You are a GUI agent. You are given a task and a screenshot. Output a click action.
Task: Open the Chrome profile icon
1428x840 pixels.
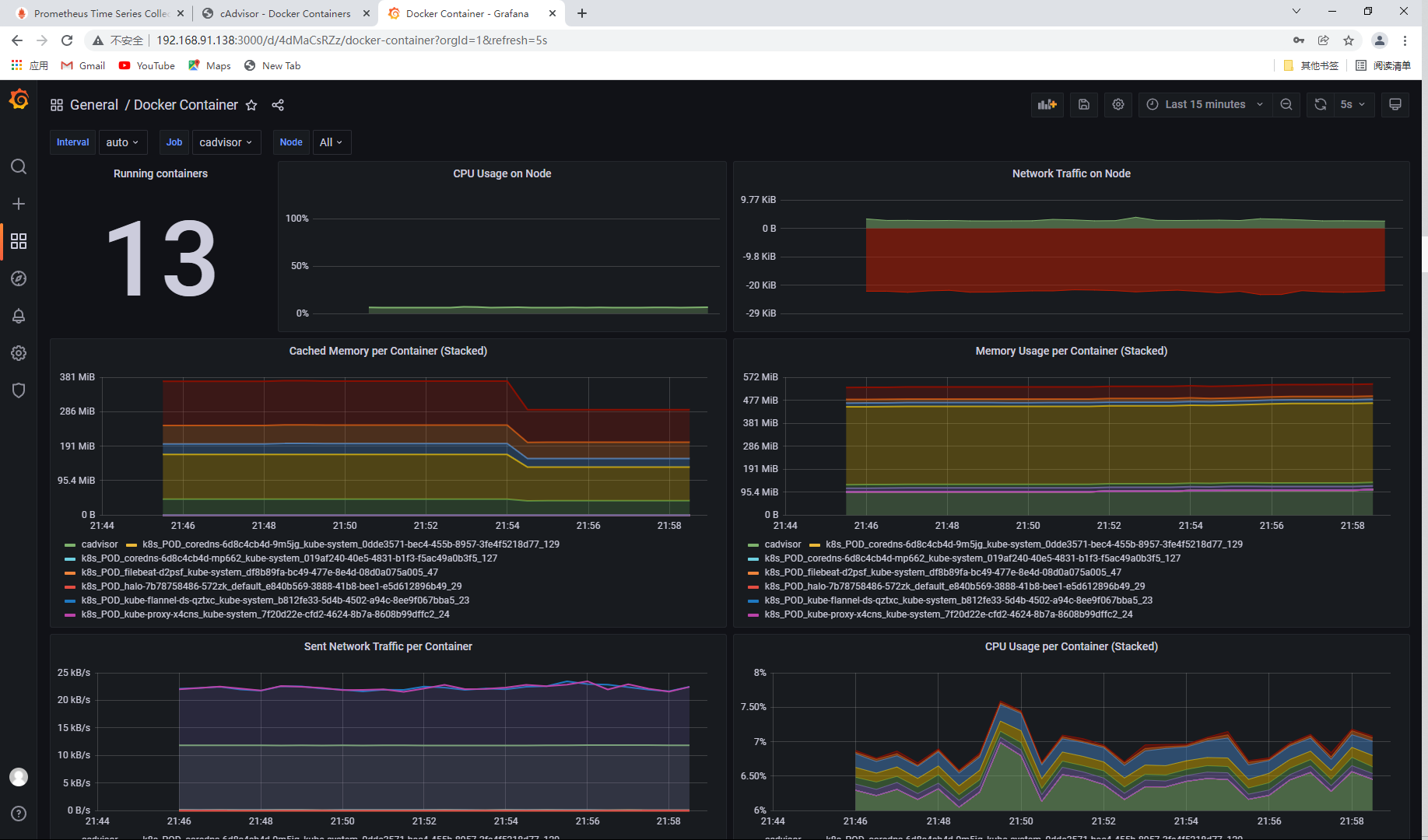pyautogui.click(x=1379, y=40)
